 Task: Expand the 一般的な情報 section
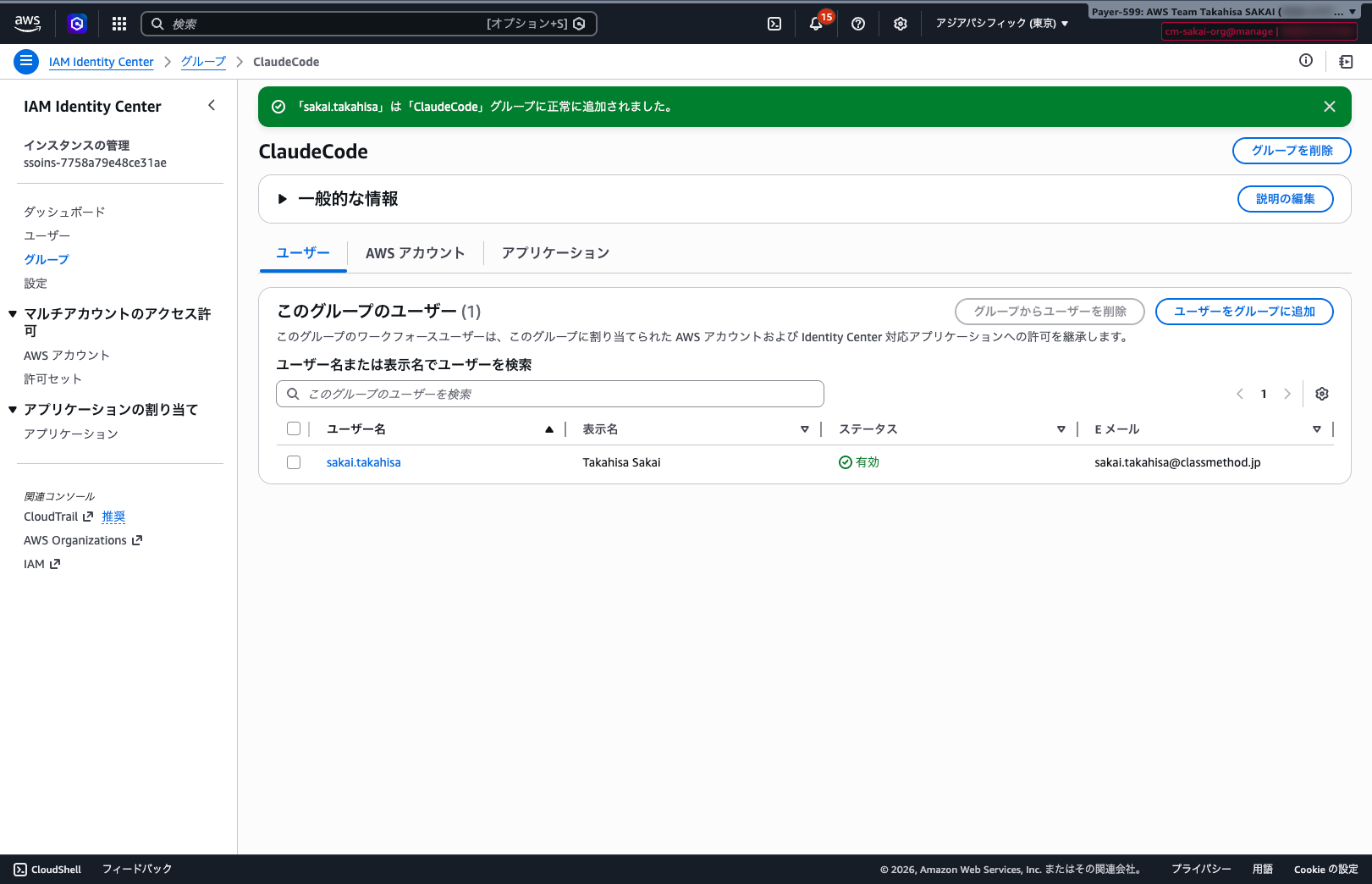pos(283,199)
